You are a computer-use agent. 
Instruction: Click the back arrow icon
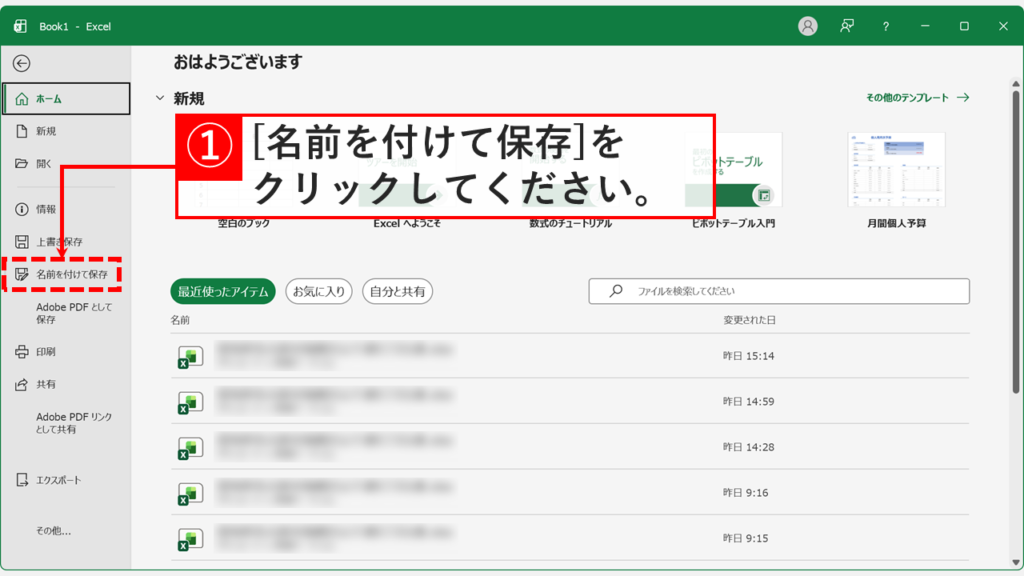coord(22,63)
